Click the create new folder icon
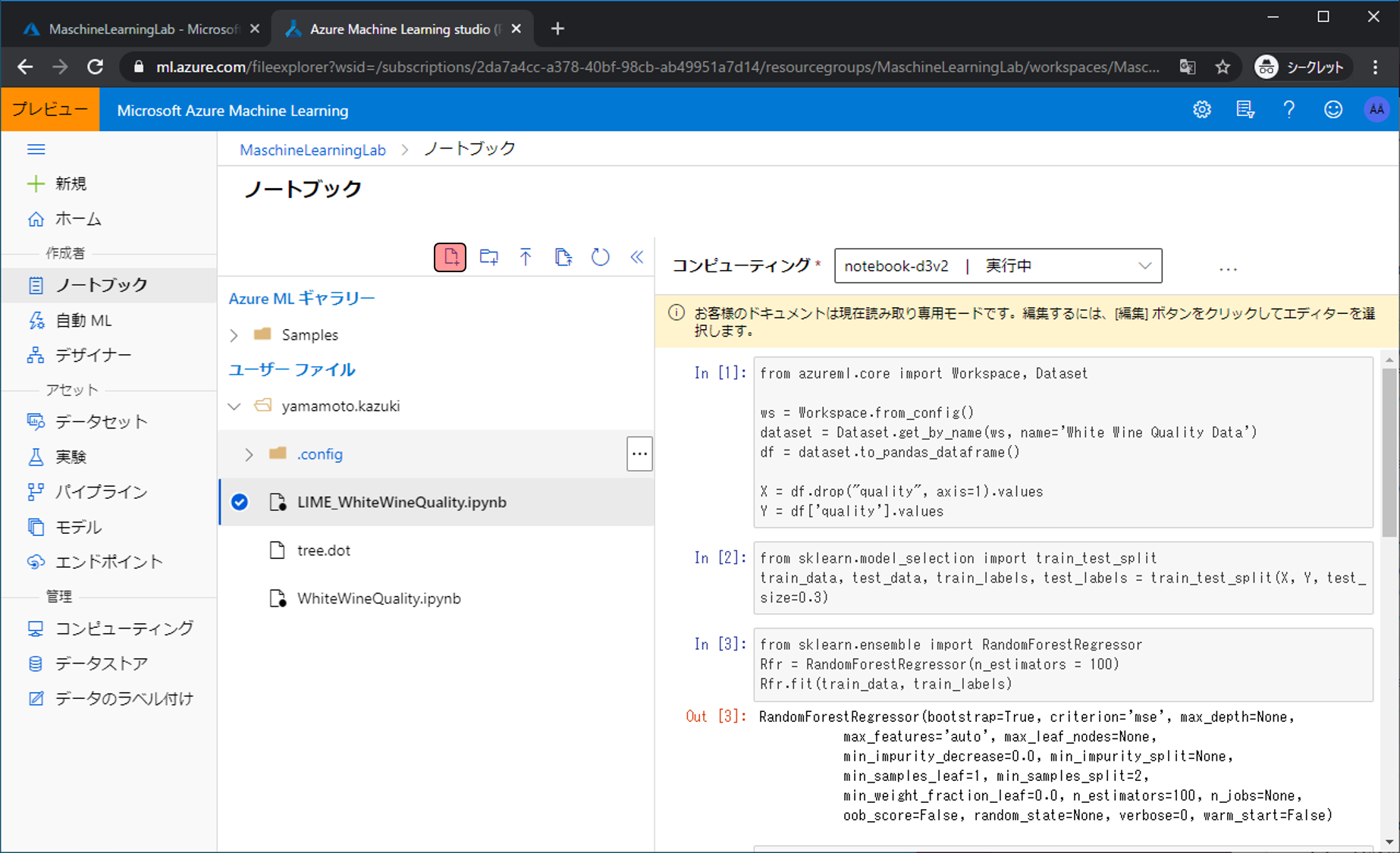The width and height of the screenshot is (1400, 853). tap(488, 257)
